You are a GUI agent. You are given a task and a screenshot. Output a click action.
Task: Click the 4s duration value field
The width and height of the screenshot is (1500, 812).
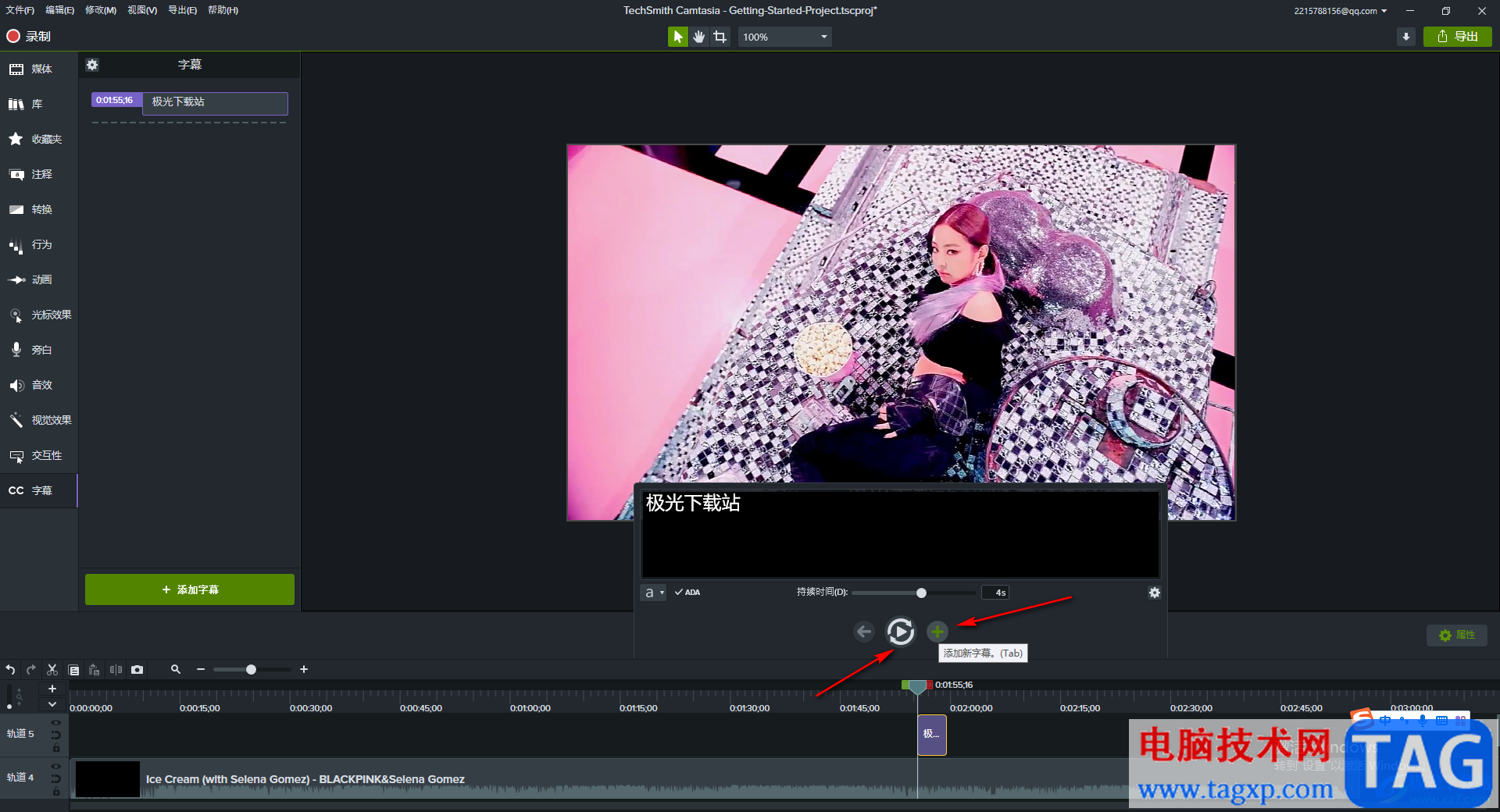tap(995, 593)
